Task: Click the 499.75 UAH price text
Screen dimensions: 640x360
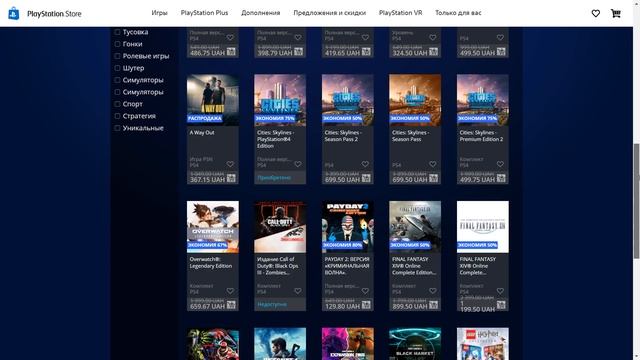Action: [477, 180]
